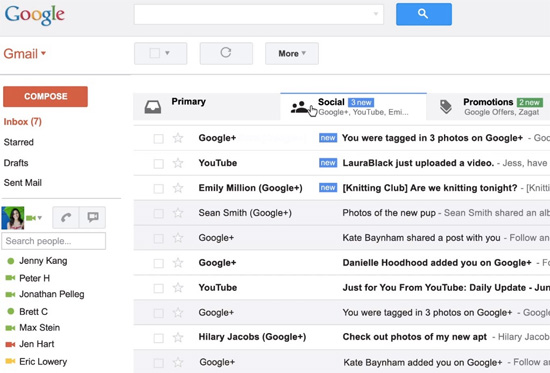Click the Social tab people icon
550x373 pixels.
[299, 107]
